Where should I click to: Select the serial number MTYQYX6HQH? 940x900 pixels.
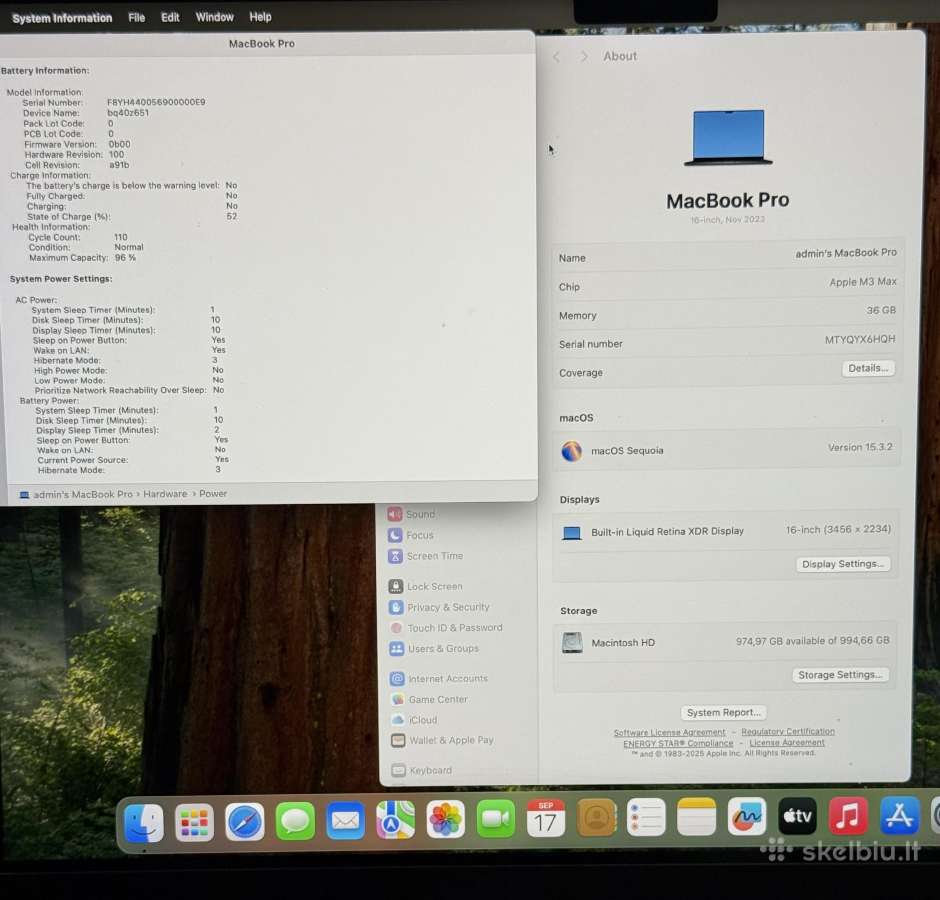pos(860,339)
